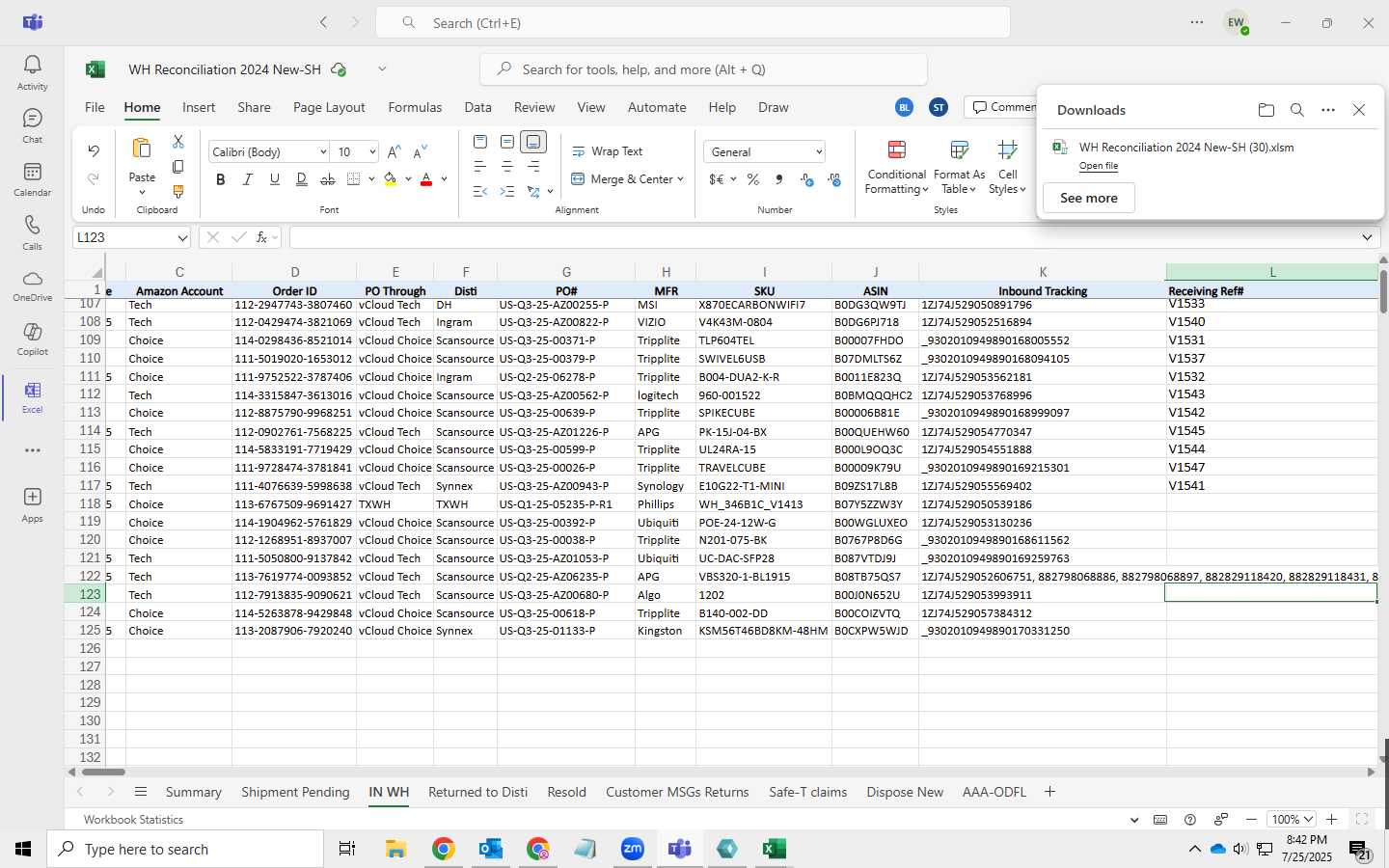1389x868 pixels.
Task: Switch to Summary sheet tab
Action: [194, 792]
